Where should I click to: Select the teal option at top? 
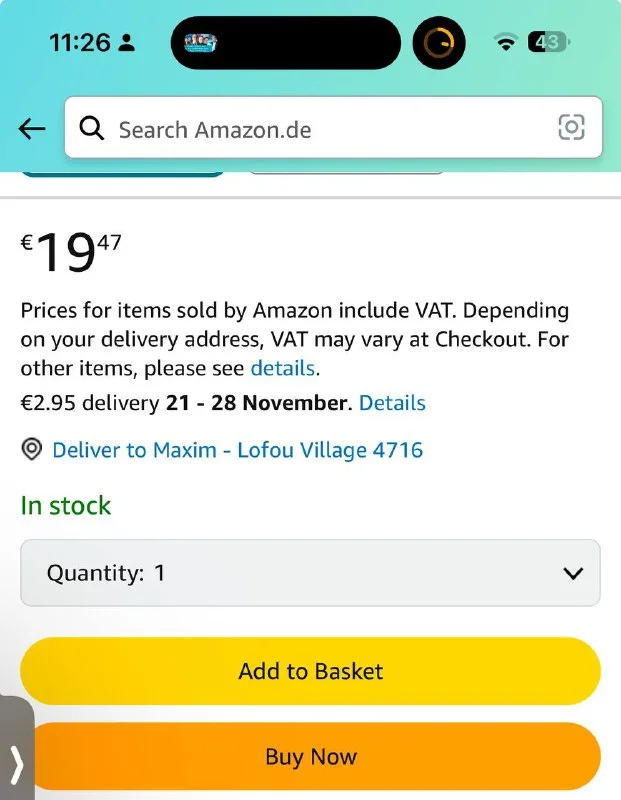click(122, 172)
